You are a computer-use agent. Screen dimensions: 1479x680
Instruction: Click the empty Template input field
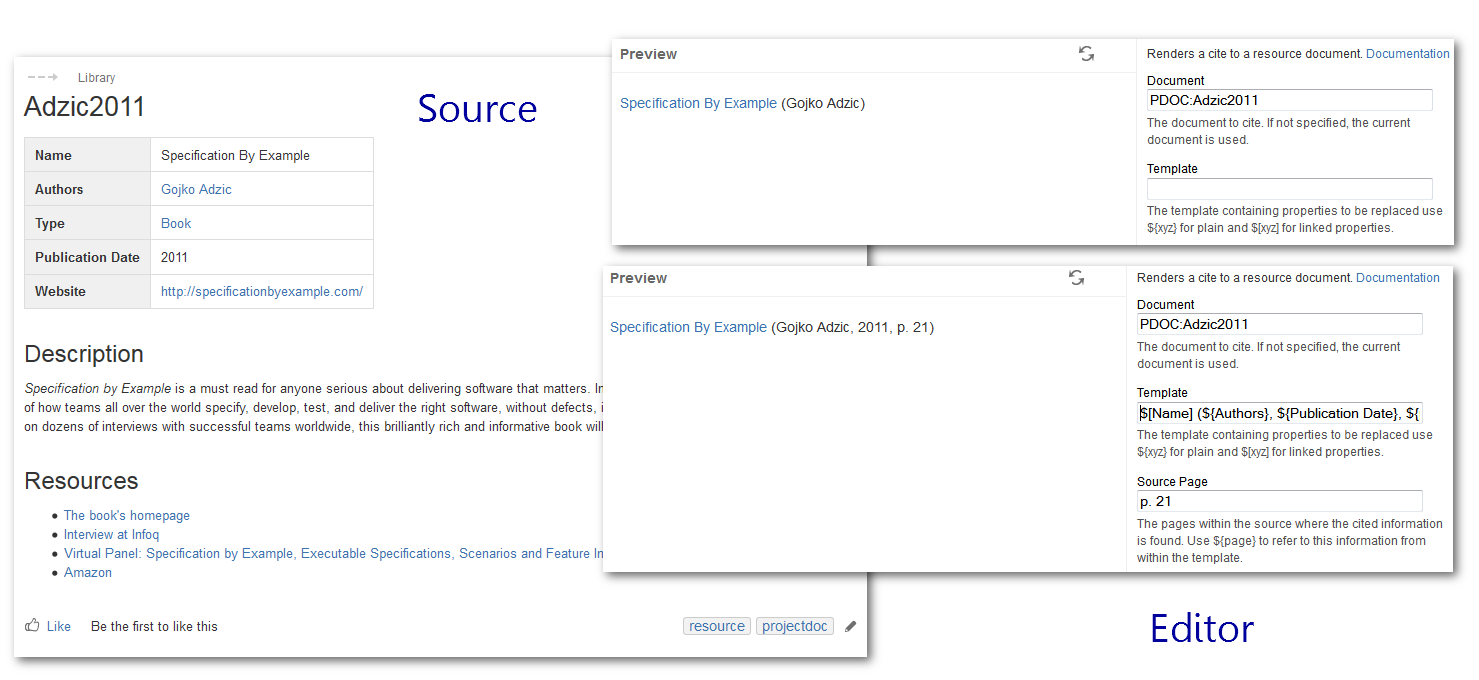coord(1289,189)
